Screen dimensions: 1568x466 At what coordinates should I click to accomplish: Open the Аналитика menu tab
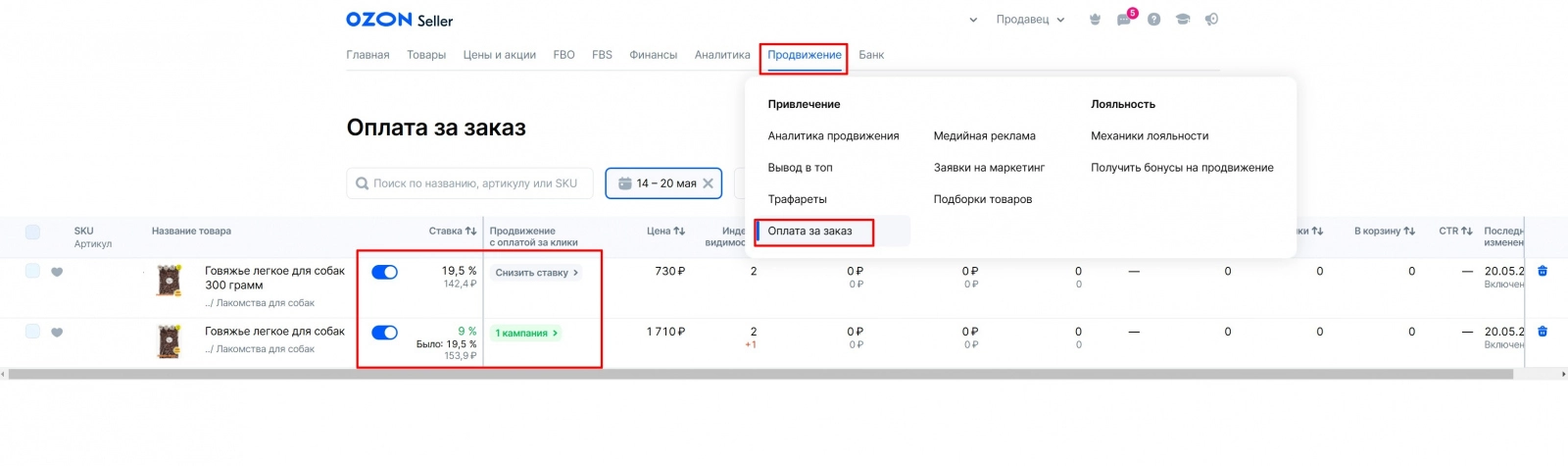click(722, 55)
